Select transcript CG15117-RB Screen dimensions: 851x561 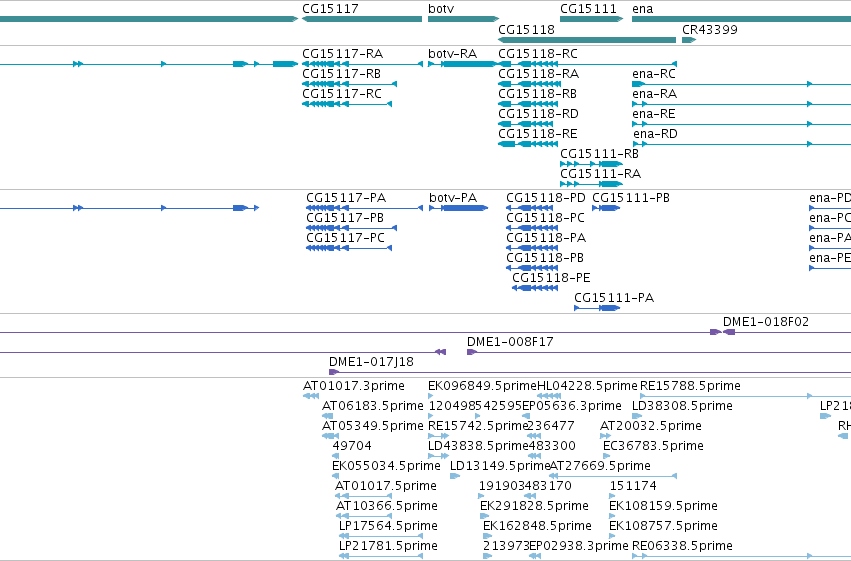(341, 74)
